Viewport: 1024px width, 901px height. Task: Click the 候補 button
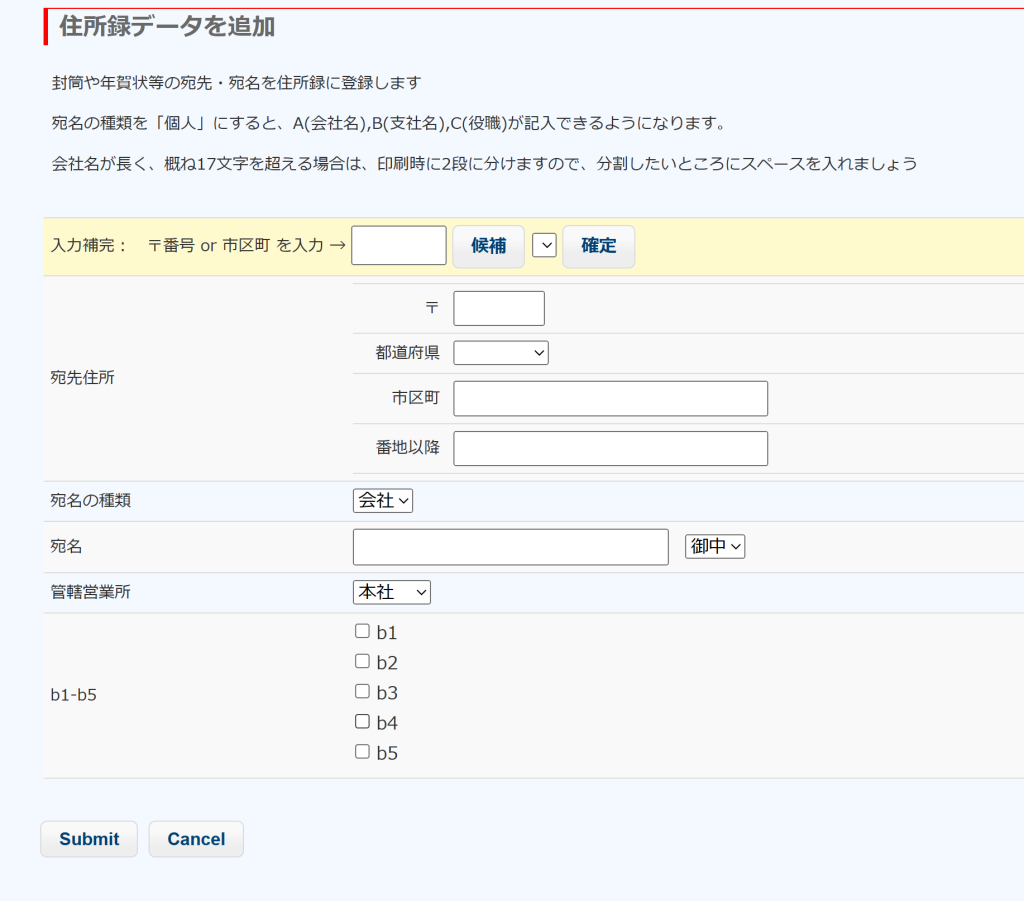488,246
